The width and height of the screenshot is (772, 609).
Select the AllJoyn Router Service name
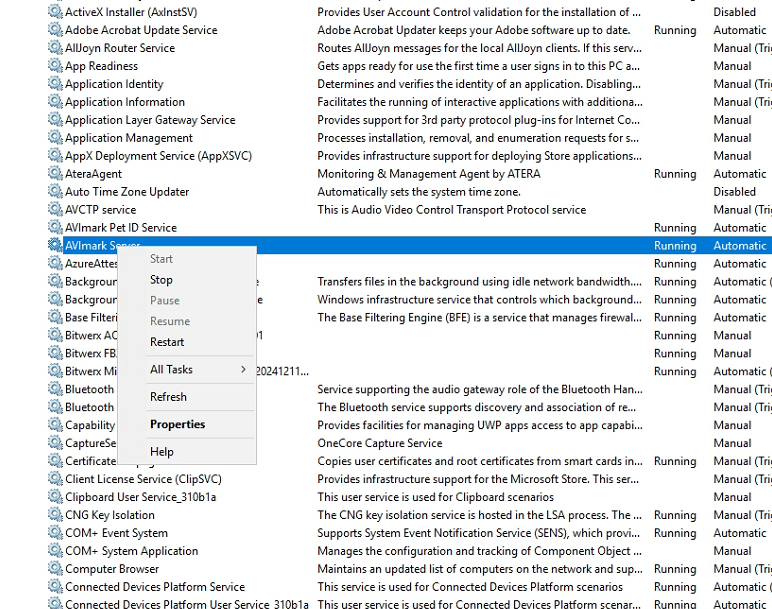120,48
